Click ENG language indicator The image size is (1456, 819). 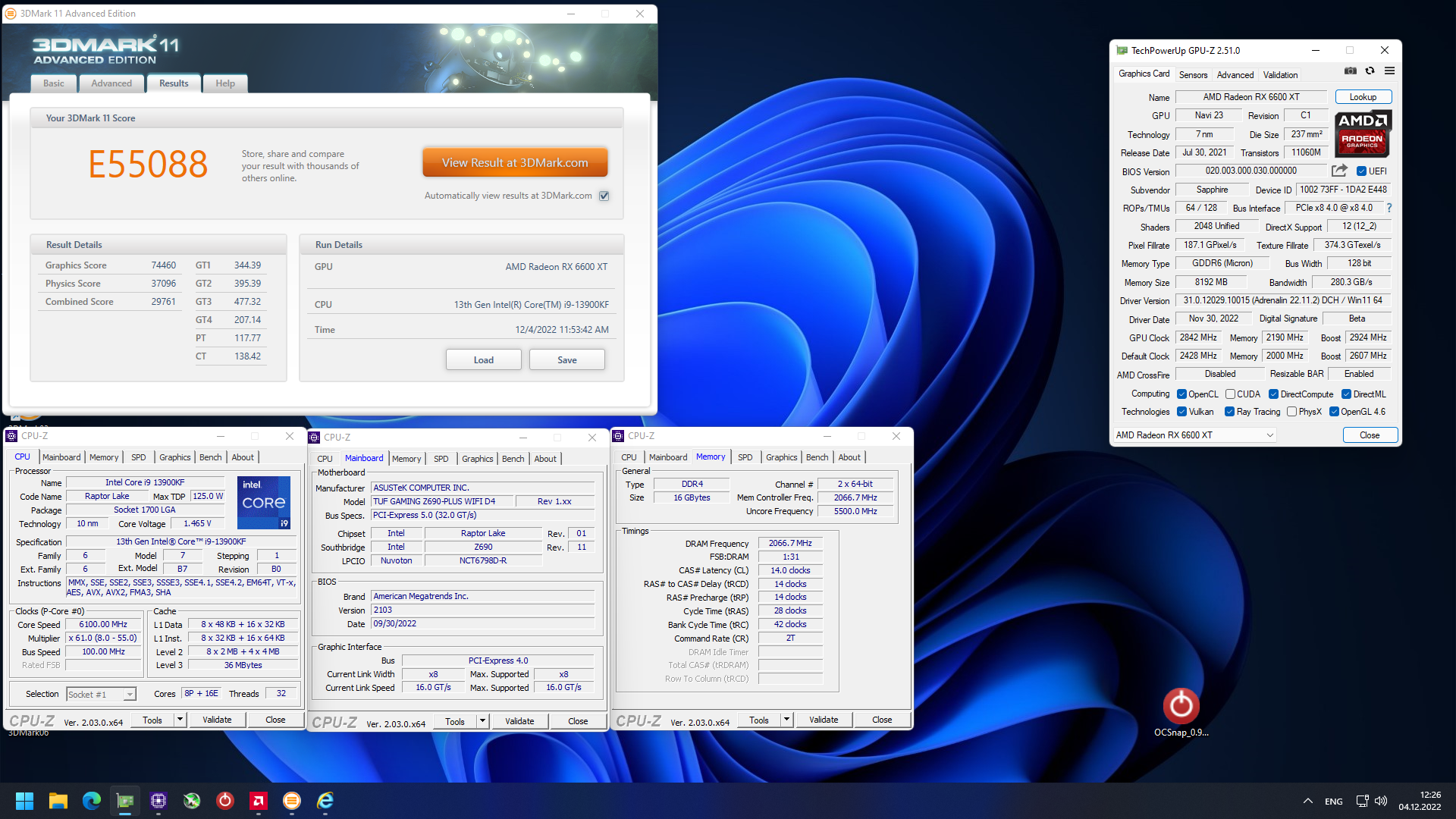pyautogui.click(x=1334, y=801)
